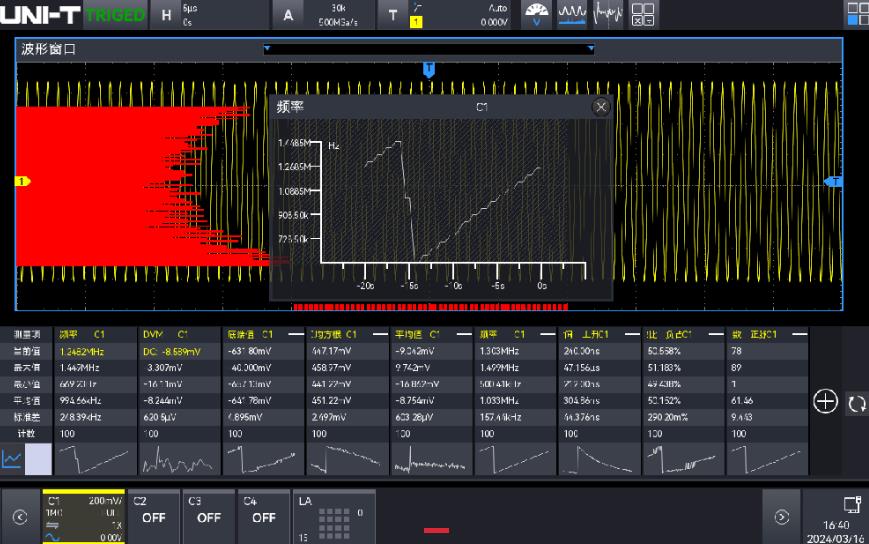Close the 频率 trend popup window
Viewport: 869px width, 544px height.
pyautogui.click(x=601, y=107)
